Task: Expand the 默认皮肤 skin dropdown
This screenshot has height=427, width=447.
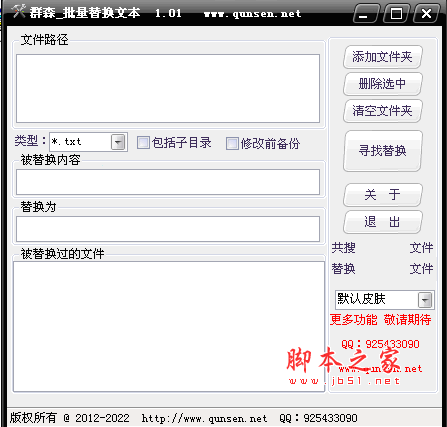Action: [425, 300]
